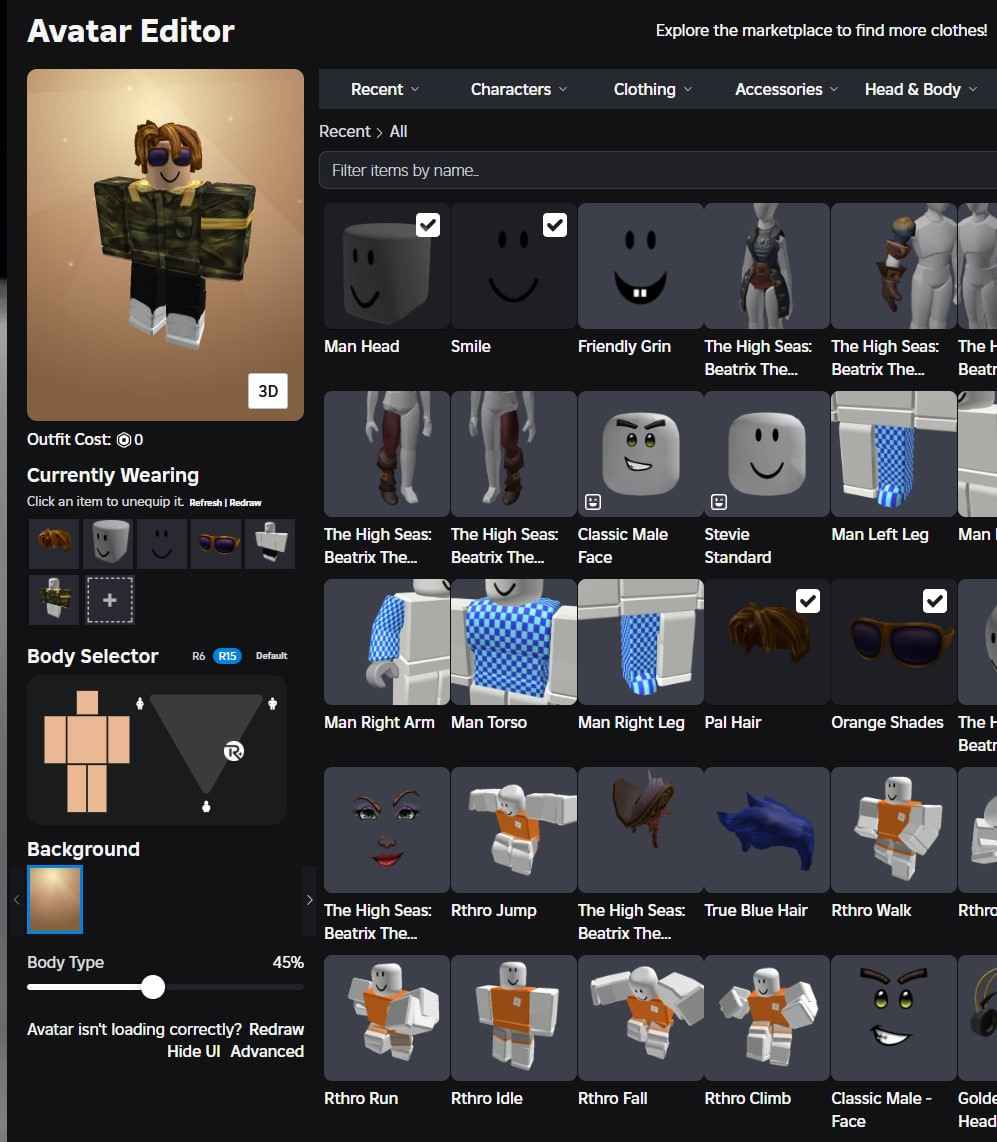Switch avatar rig to R15

227,655
